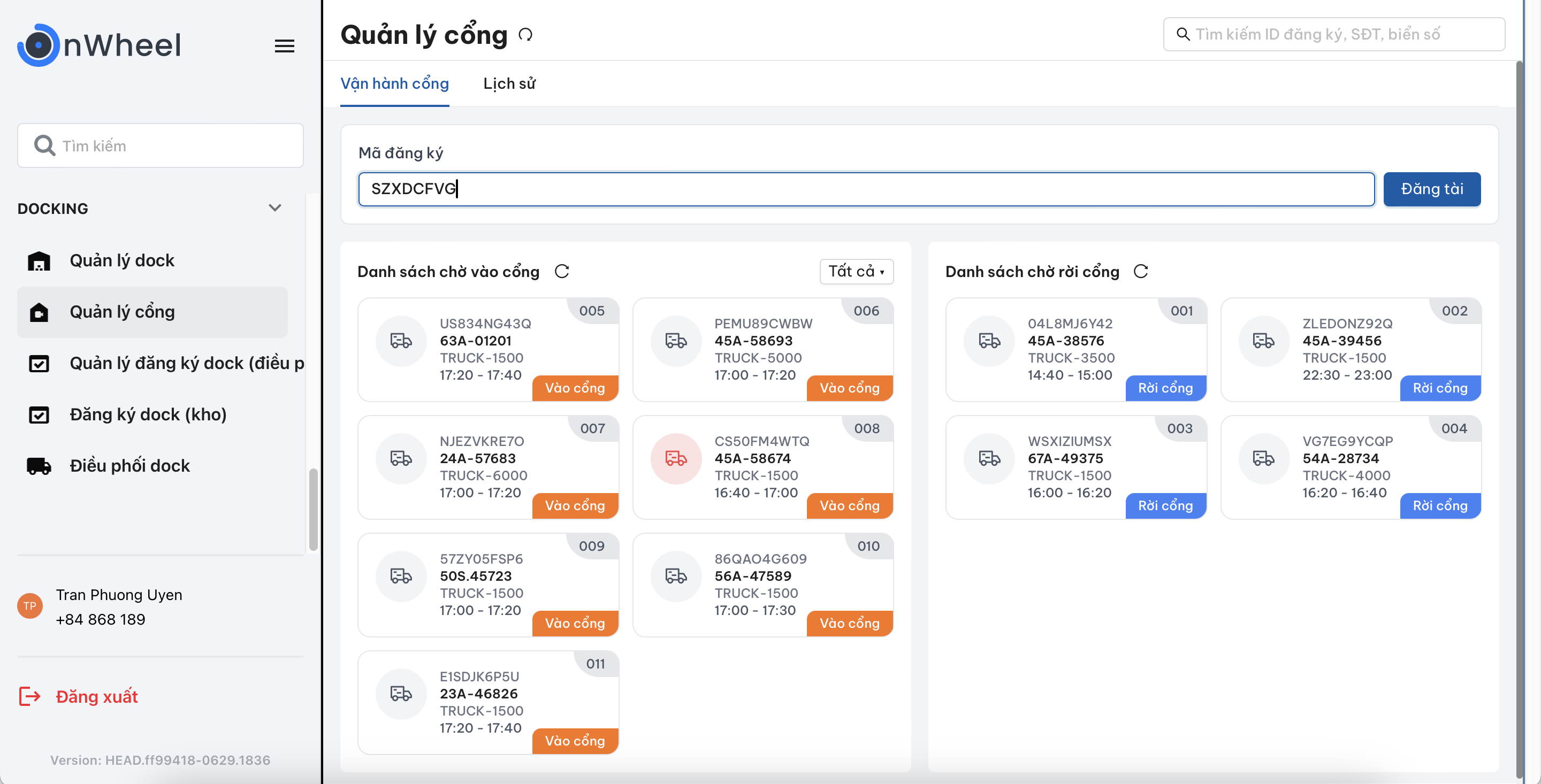Click time slot 22:30 - 23:00
1541x784 pixels.
(1347, 375)
